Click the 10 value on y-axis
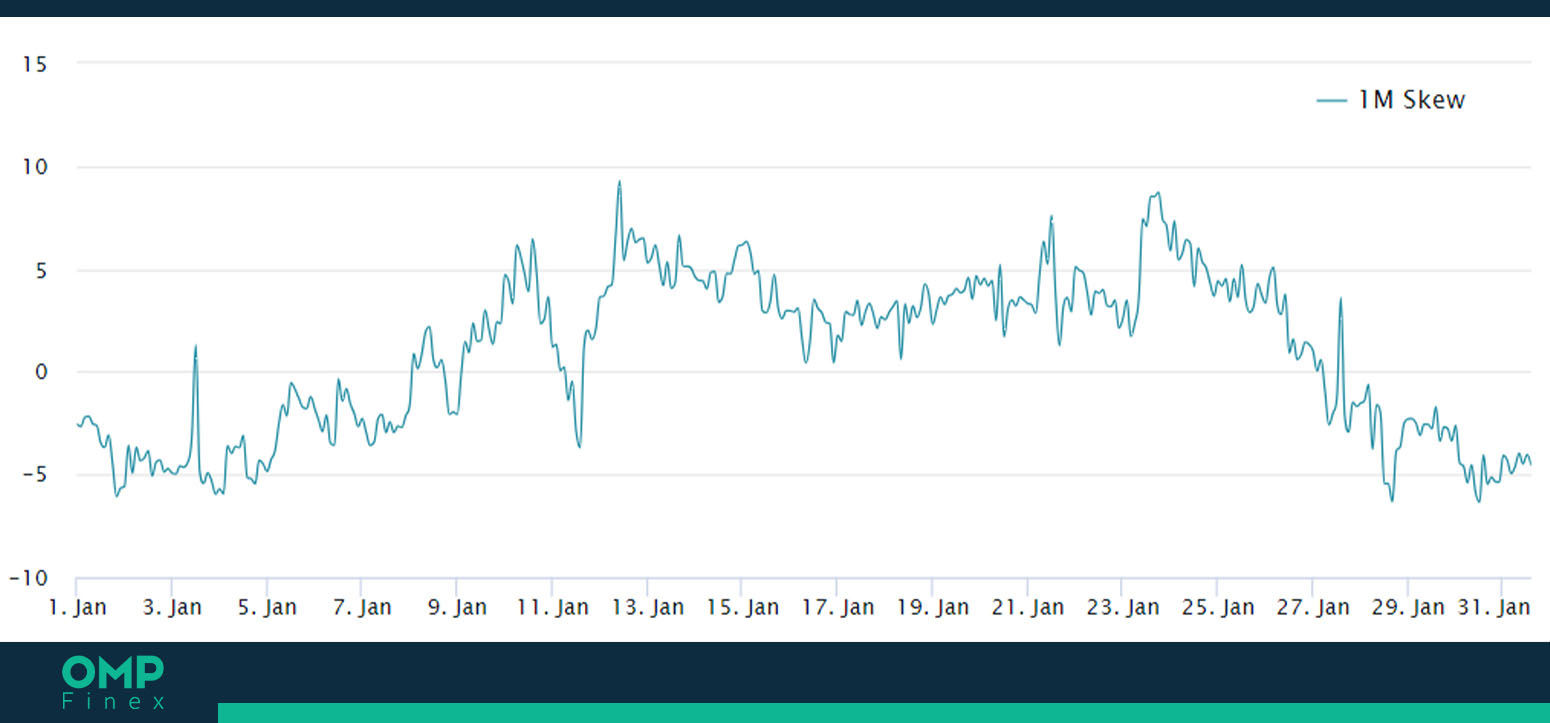Viewport: 1550px width, 723px height. [x=35, y=167]
